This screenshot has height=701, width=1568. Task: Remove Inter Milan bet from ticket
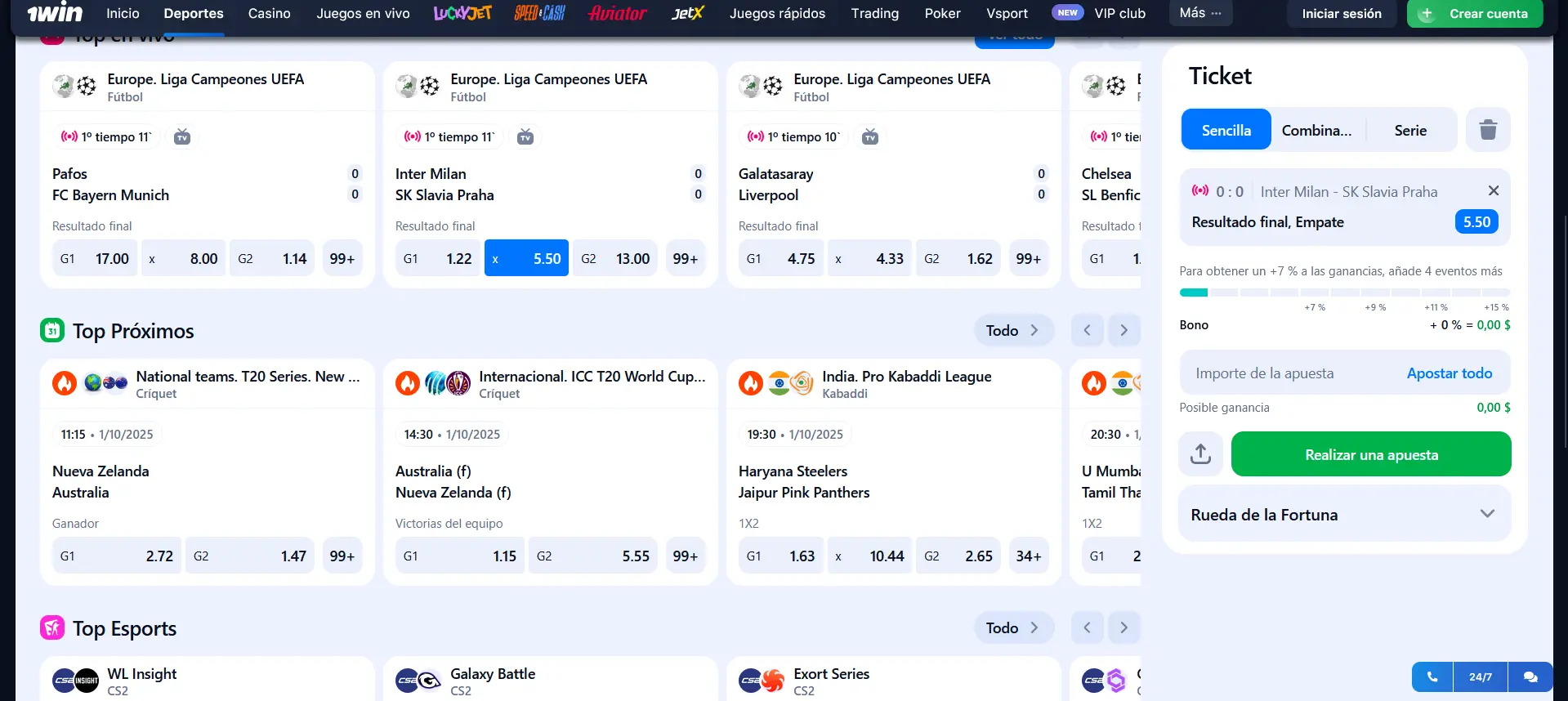[1493, 191]
